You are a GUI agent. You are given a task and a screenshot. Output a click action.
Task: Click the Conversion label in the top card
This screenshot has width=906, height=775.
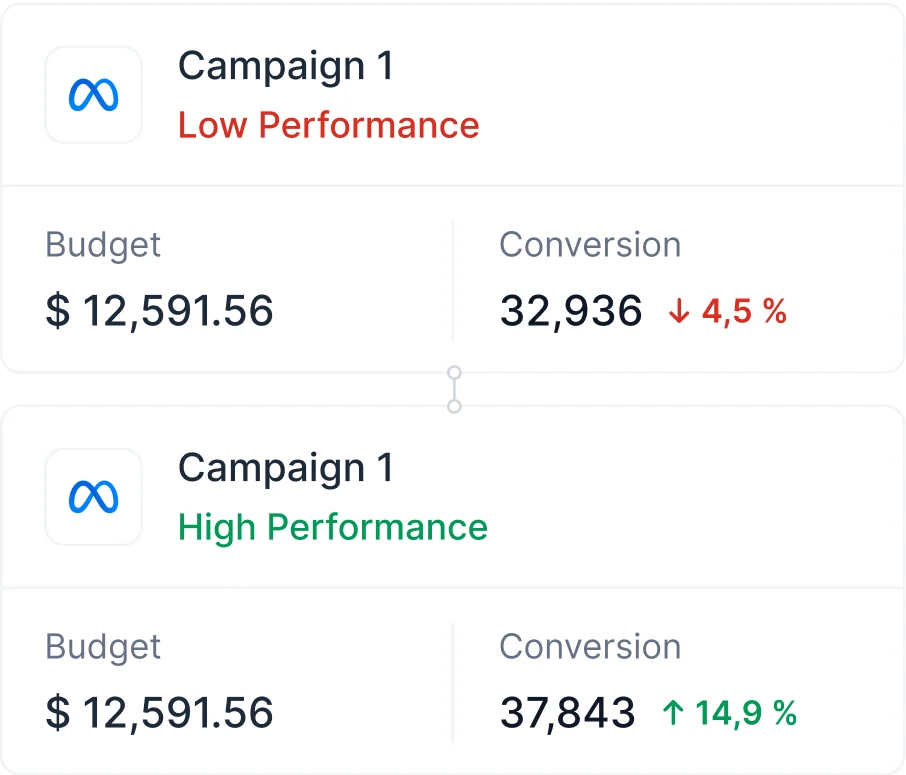(591, 244)
